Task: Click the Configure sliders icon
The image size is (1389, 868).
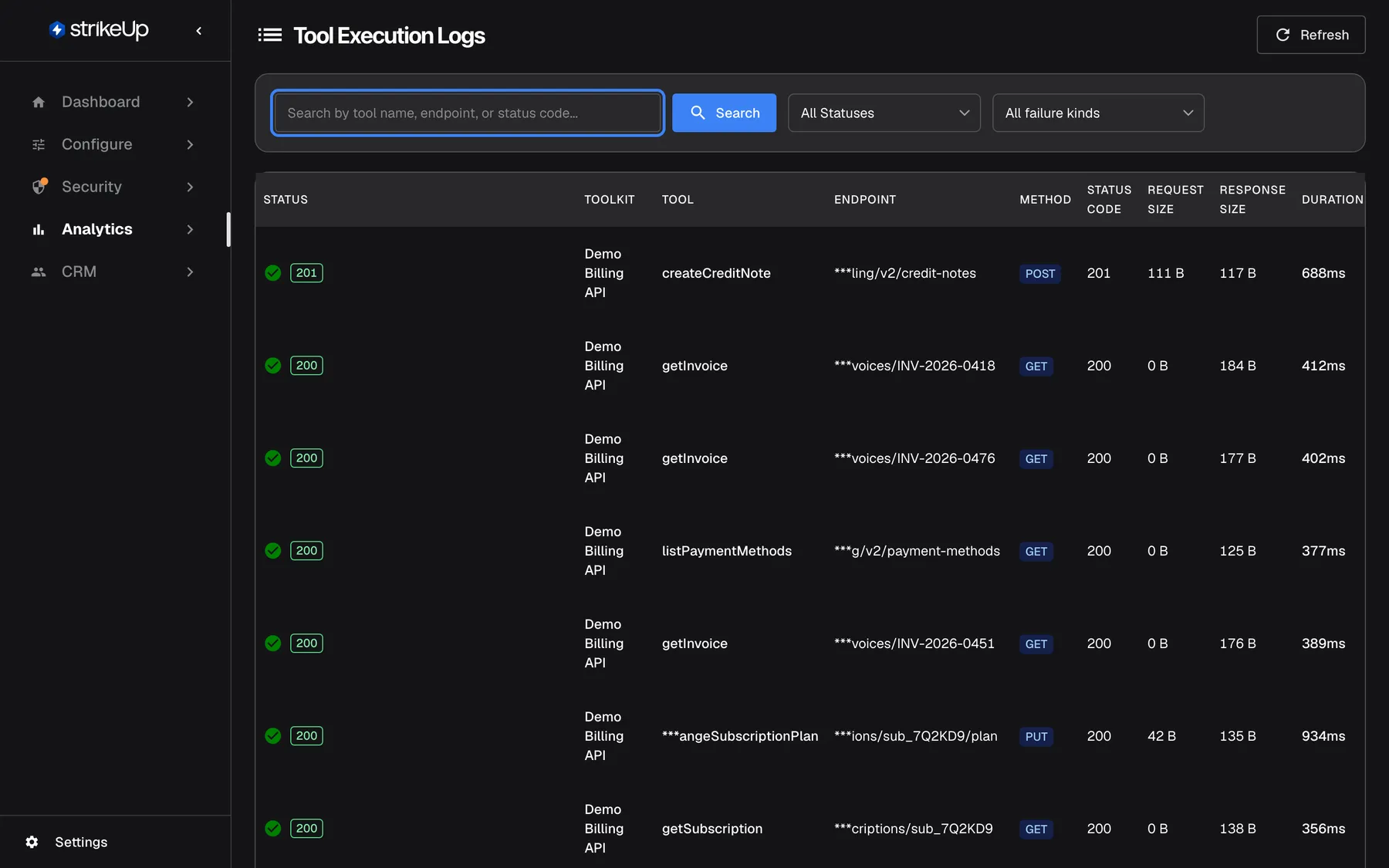Action: tap(39, 144)
